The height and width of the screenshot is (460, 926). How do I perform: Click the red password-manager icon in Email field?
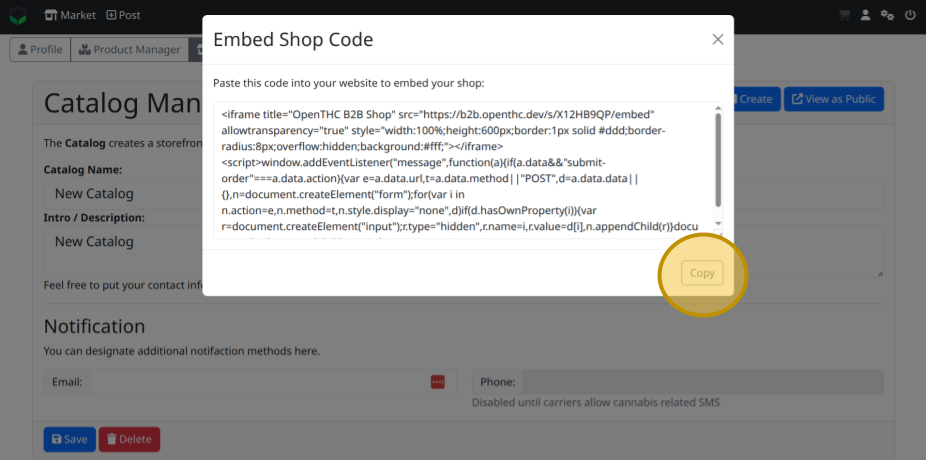tap(438, 382)
